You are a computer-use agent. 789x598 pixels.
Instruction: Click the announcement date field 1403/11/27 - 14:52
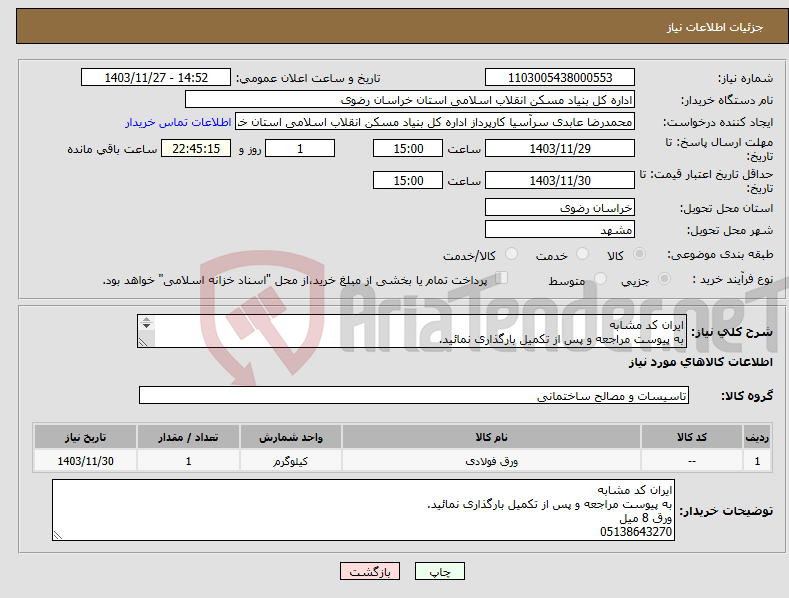(x=155, y=78)
